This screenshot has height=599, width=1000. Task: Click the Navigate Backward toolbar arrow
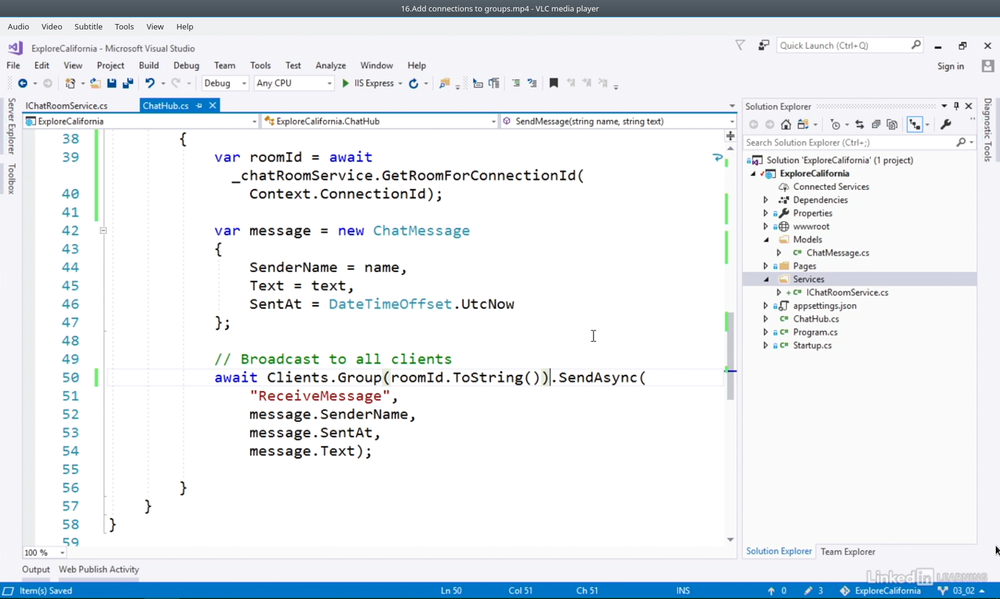[22, 84]
